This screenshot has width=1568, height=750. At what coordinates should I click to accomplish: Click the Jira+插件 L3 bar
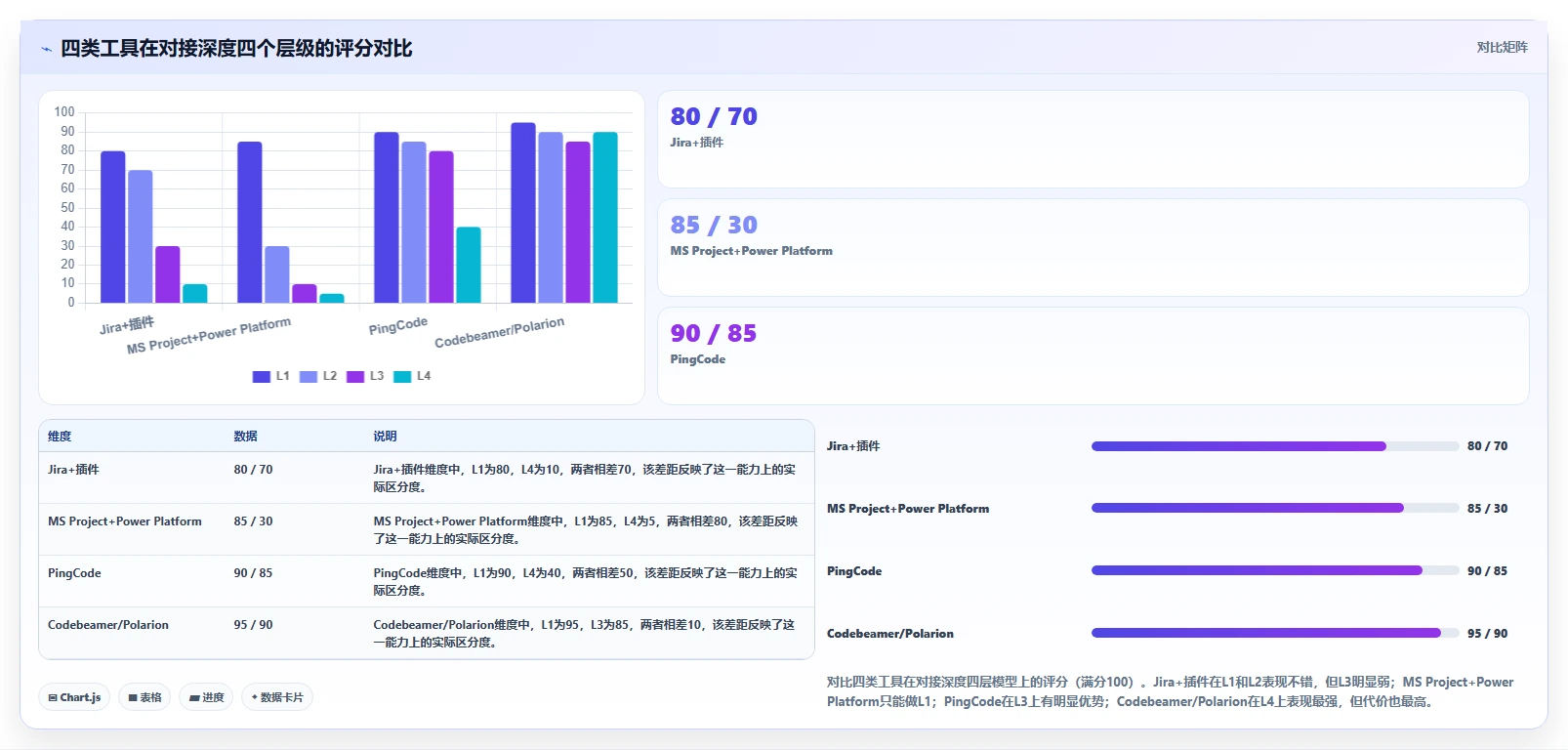click(168, 274)
